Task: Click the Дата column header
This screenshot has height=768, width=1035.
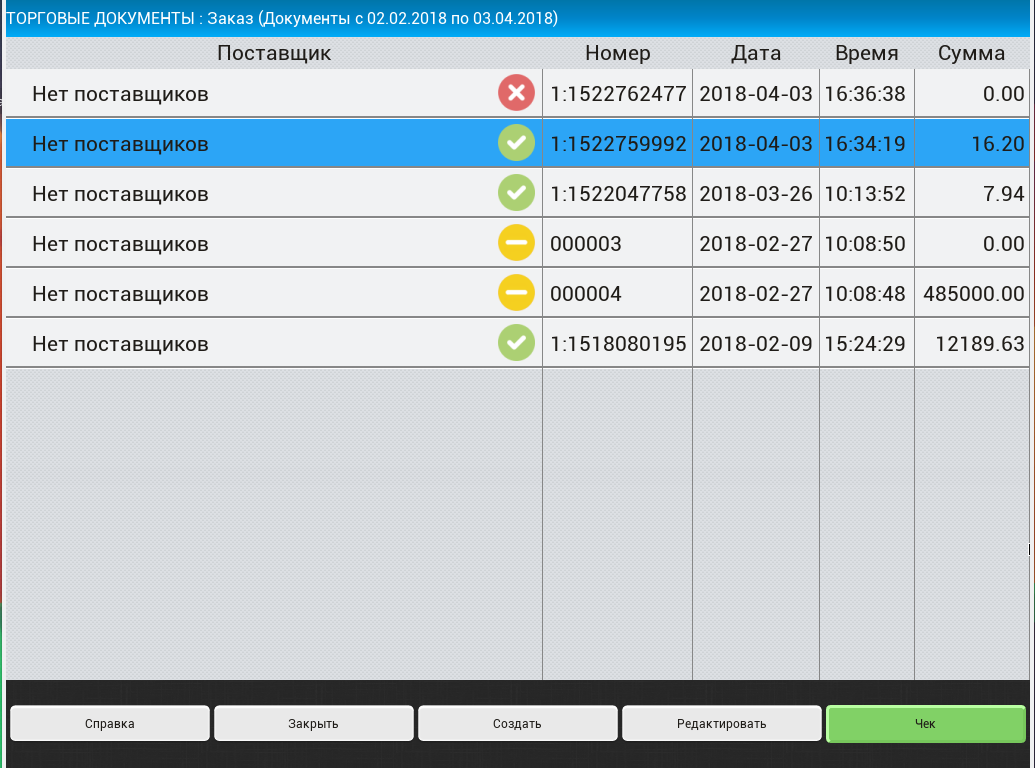Action: pyautogui.click(x=756, y=53)
